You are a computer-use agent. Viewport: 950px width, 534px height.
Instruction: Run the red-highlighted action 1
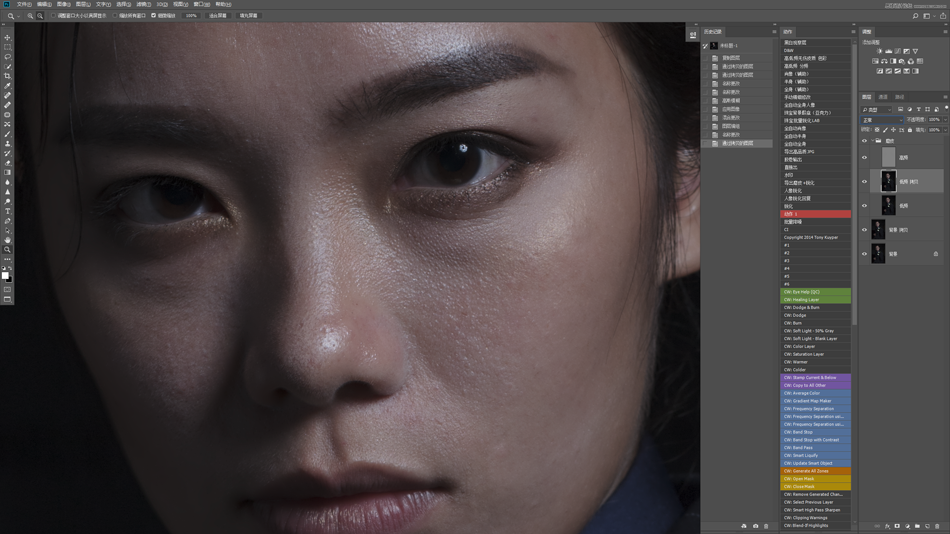tap(815, 214)
